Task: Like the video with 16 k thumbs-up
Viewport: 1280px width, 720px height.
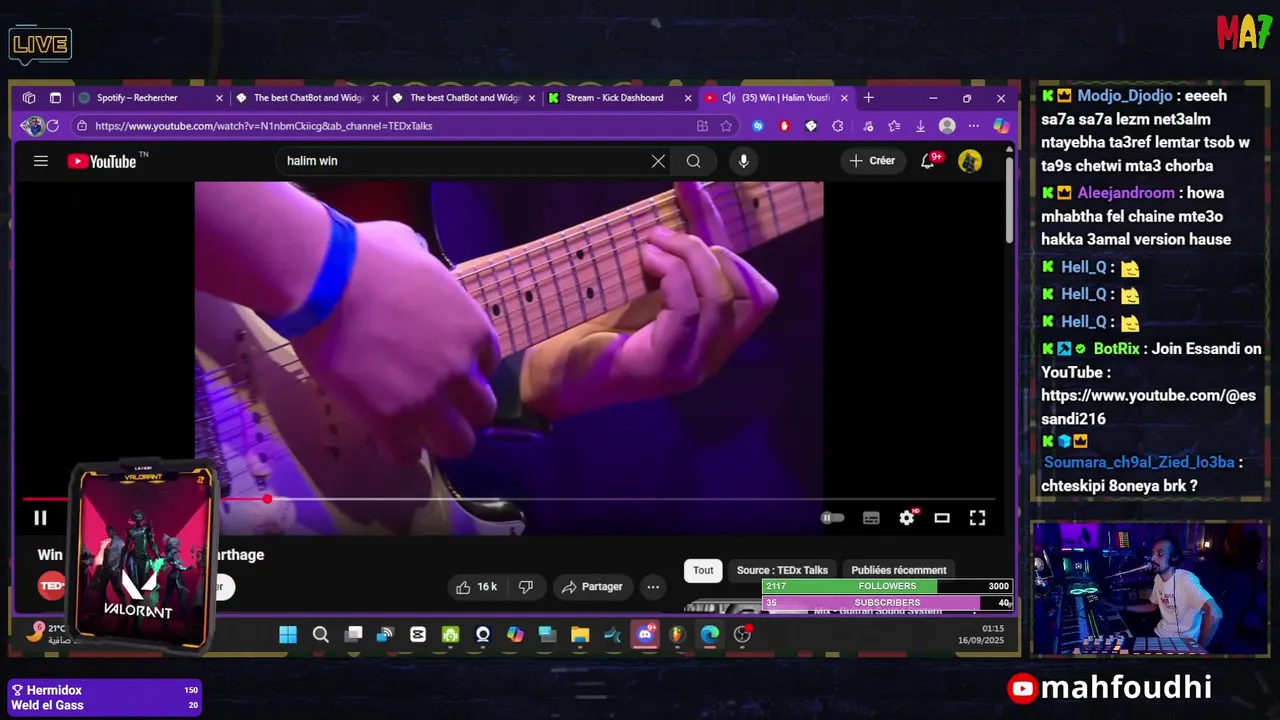Action: 476,587
